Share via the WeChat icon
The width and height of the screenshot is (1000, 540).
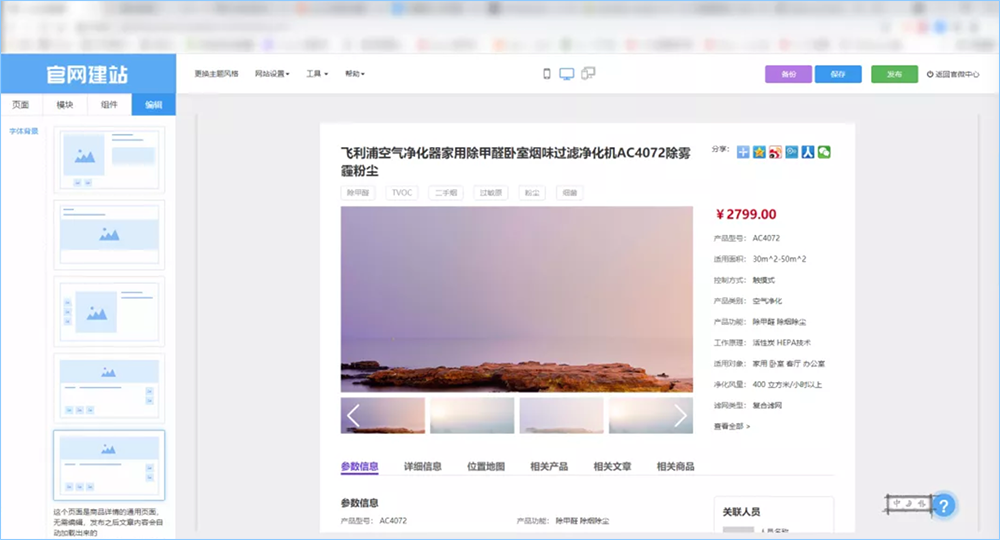(x=824, y=152)
